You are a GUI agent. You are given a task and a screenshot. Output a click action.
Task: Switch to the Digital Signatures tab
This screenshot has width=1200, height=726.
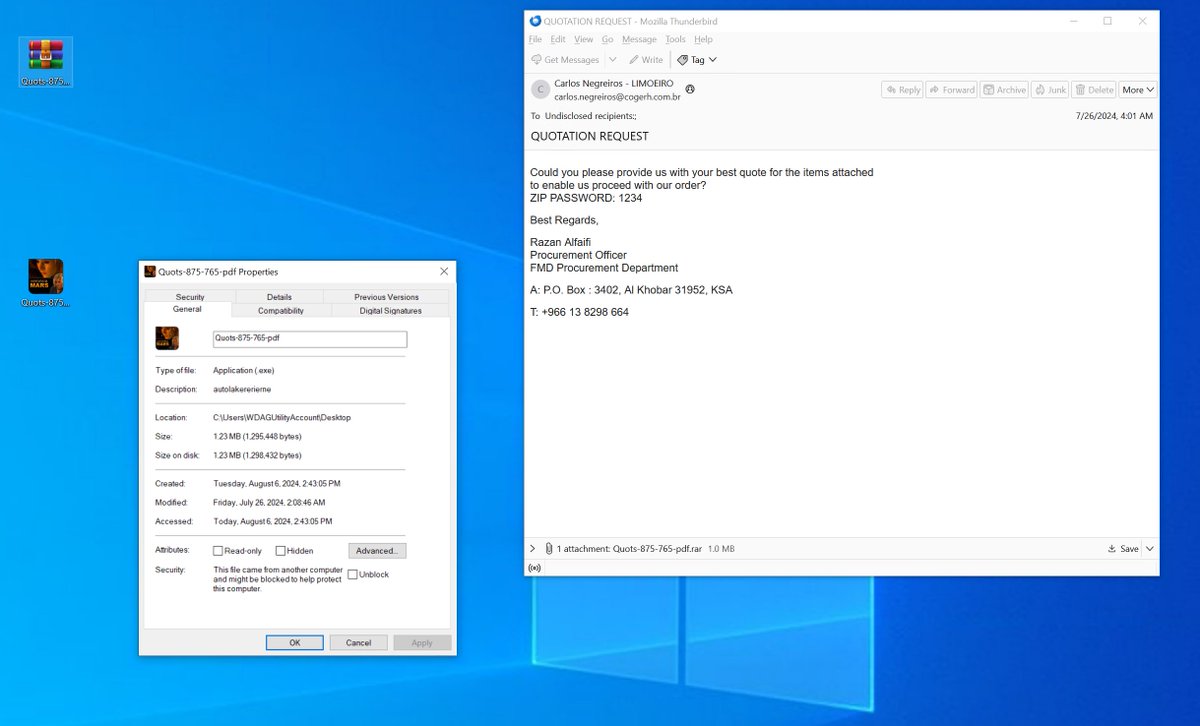(390, 310)
